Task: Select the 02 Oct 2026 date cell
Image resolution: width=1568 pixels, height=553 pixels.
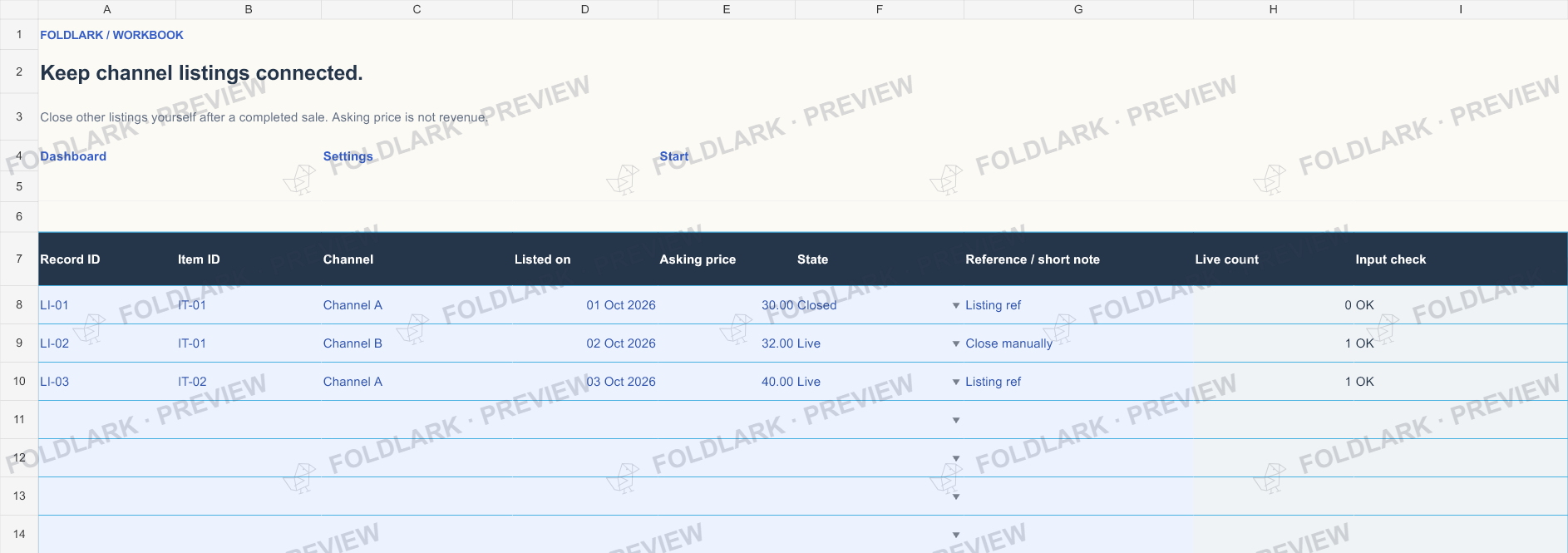Action: (x=585, y=343)
